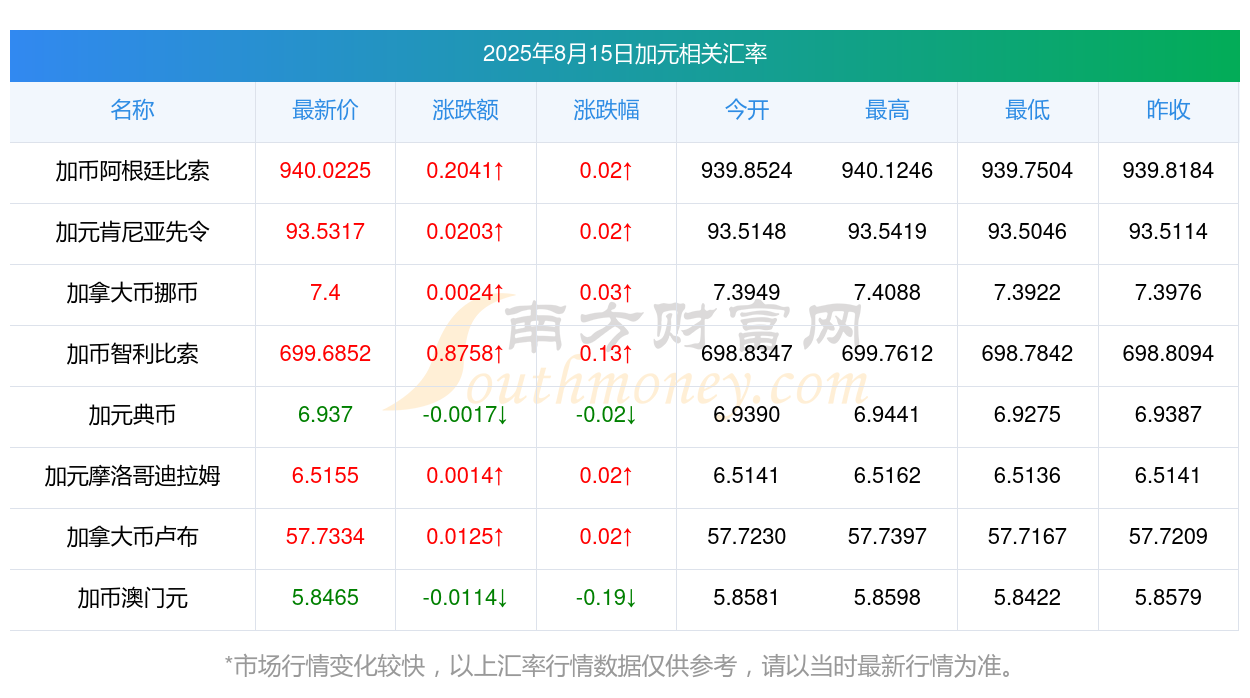The image size is (1250, 698).
Task: Click change percent 0.13↑
Action: point(606,354)
